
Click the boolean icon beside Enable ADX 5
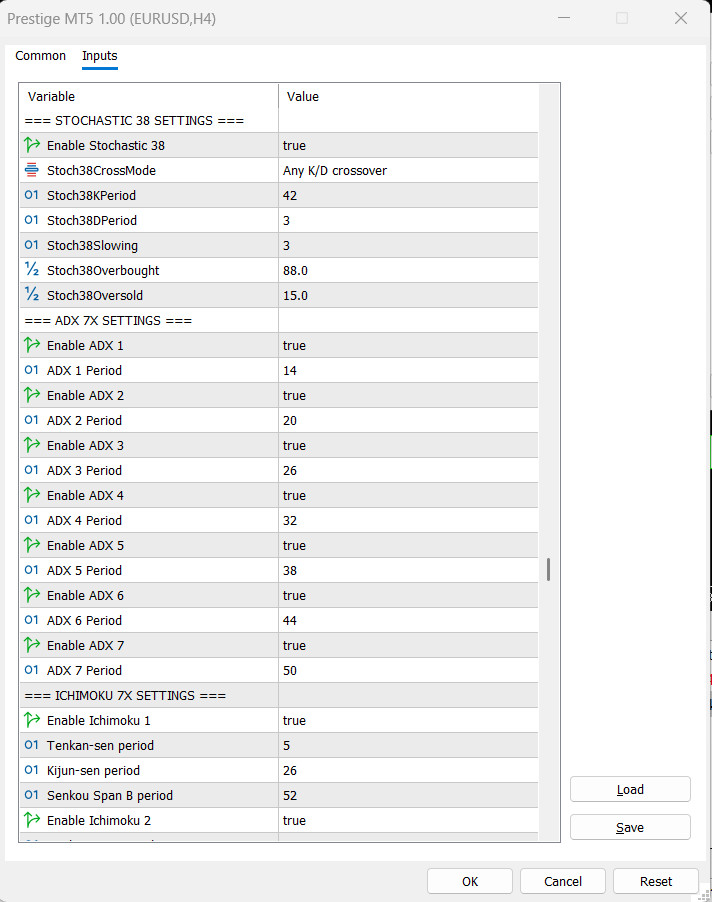coord(32,545)
